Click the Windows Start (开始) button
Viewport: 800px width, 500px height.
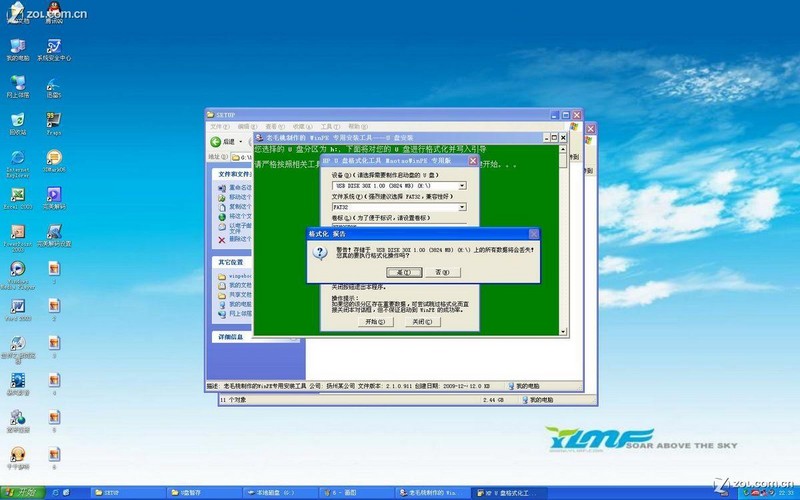tap(22, 492)
